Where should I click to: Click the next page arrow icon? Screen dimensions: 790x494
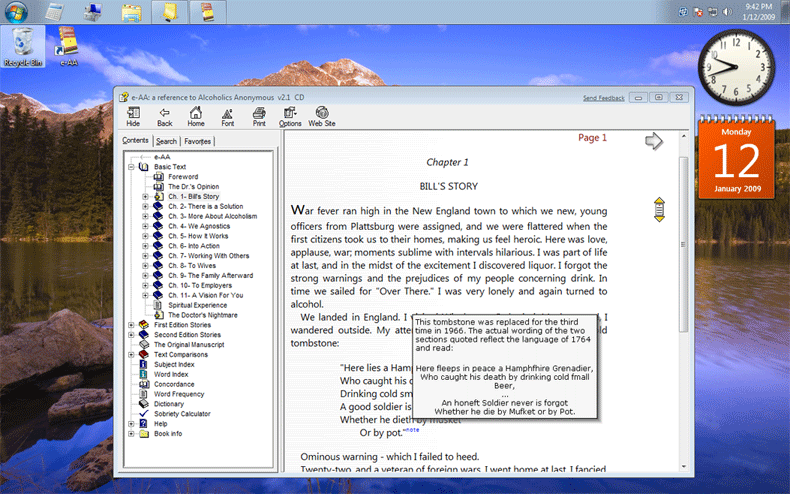(654, 141)
